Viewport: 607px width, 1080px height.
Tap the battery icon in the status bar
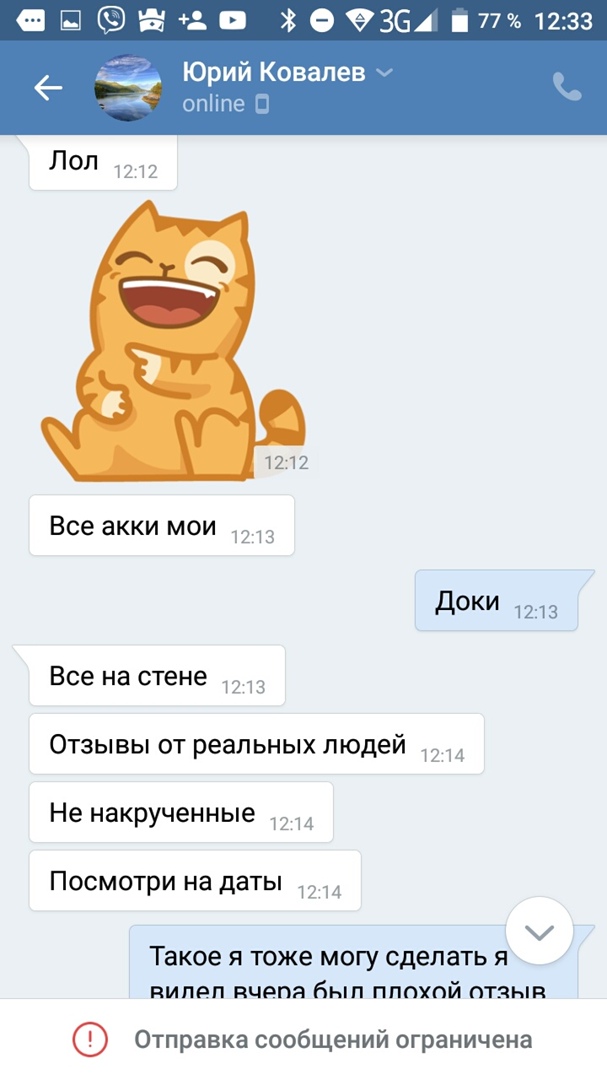(x=460, y=21)
